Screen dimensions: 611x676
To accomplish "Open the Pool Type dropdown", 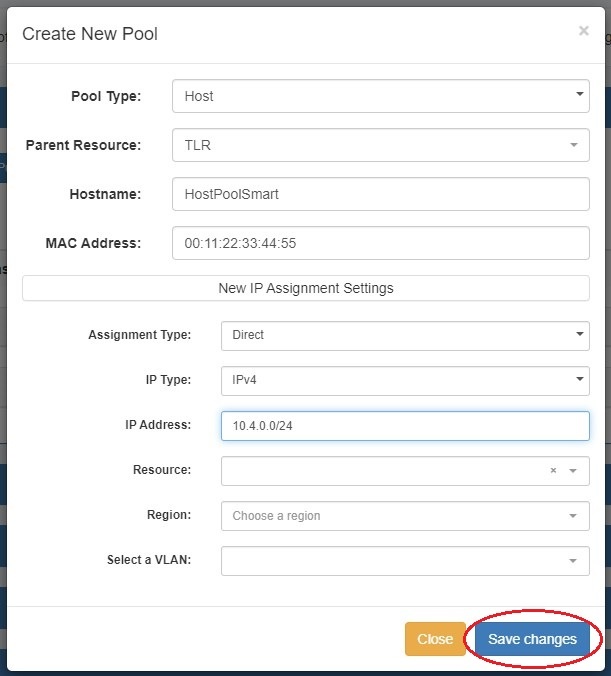I will (x=380, y=96).
